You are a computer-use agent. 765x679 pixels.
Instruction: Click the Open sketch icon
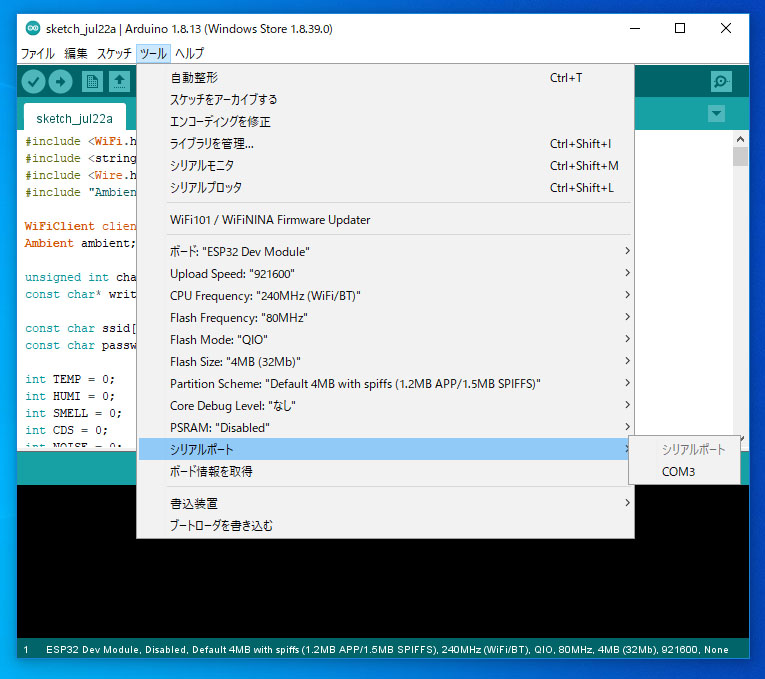(x=119, y=82)
